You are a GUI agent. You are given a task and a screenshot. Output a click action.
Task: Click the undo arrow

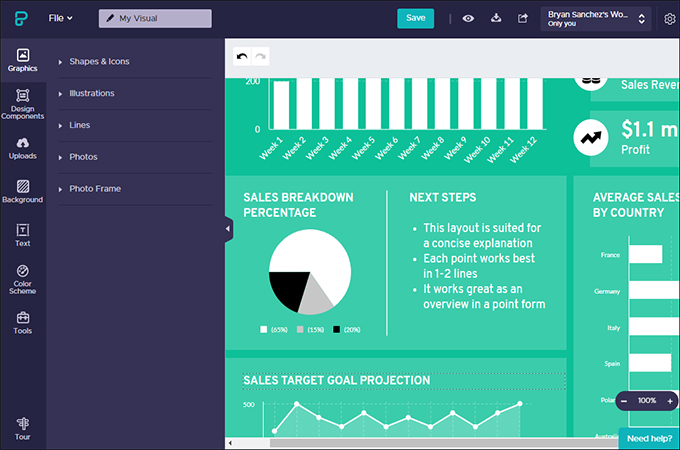(242, 56)
